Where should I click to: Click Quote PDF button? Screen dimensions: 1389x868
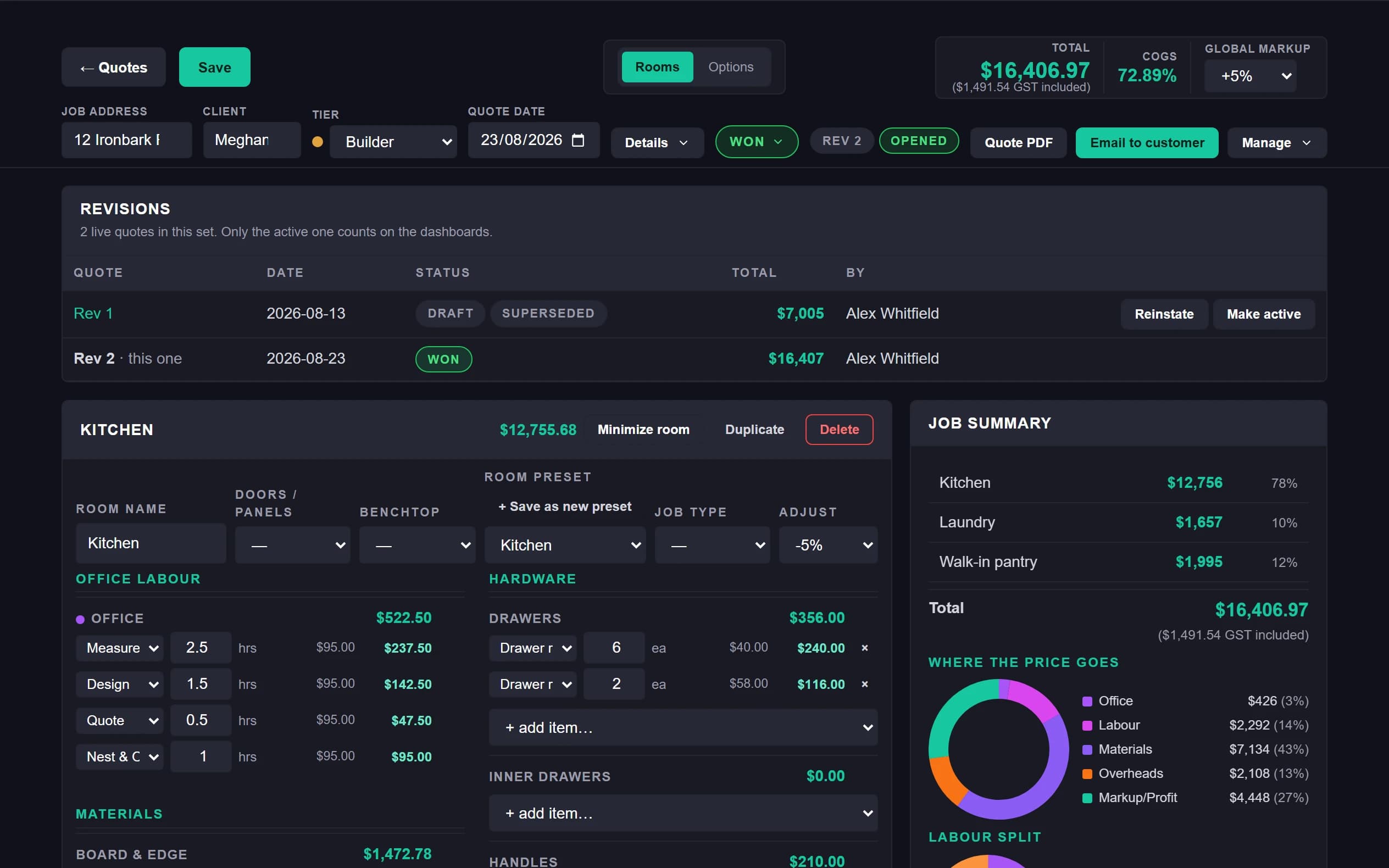1018,142
